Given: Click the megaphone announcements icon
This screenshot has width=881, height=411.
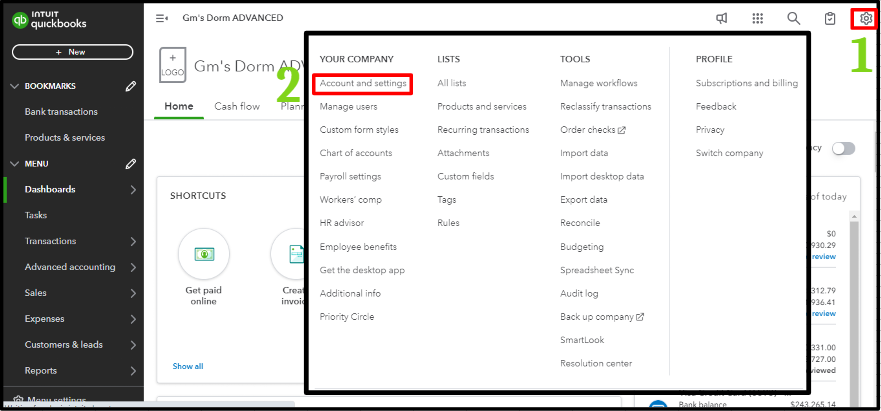Looking at the screenshot, I should coord(722,18).
